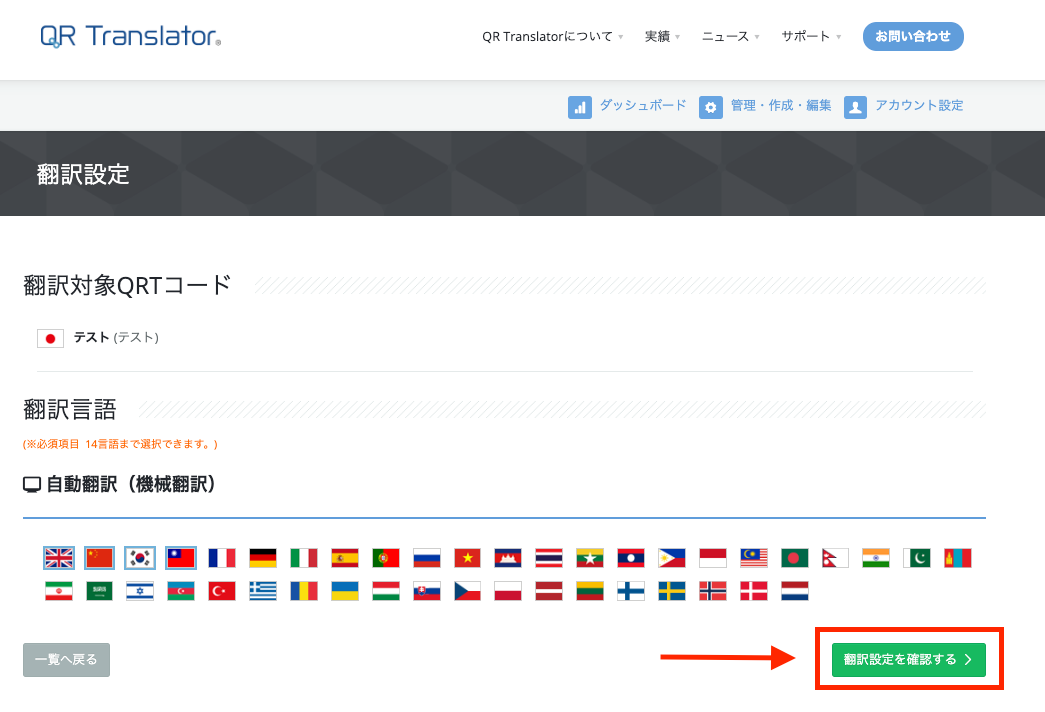Select the Israeli flag
This screenshot has width=1045, height=712.
coord(140,591)
